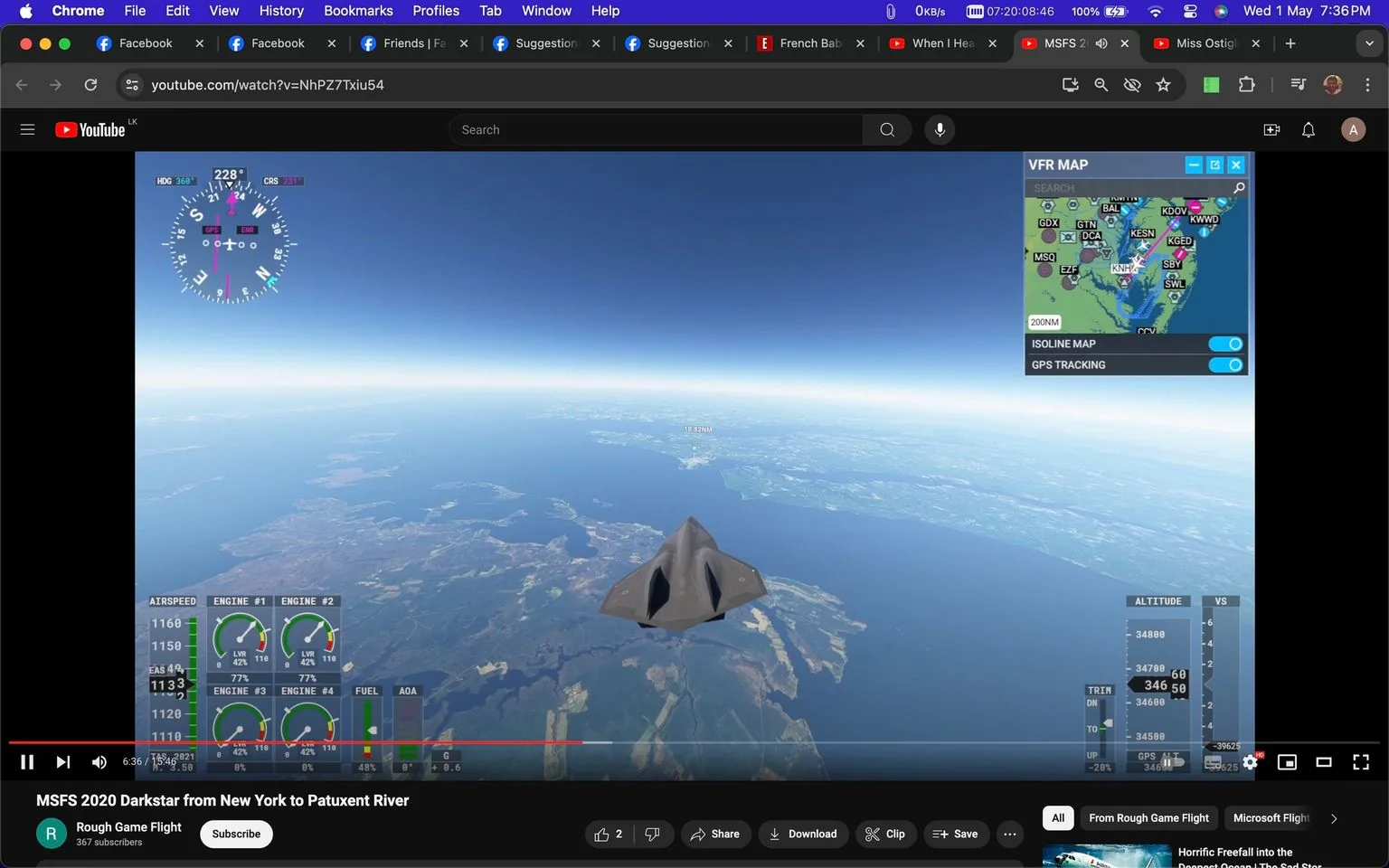This screenshot has height=868, width=1389.
Task: Disable GPS TRACKING on the VFR map
Action: coord(1226,364)
